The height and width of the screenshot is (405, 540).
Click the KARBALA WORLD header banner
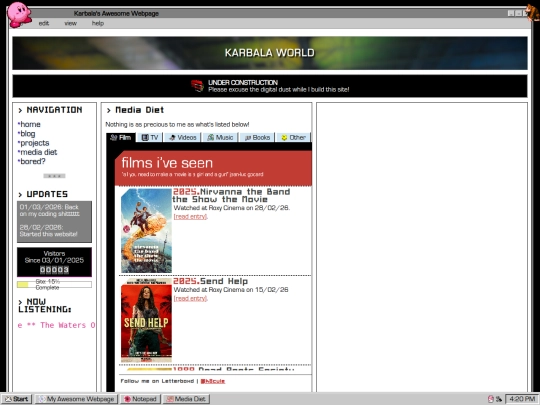tap(270, 53)
